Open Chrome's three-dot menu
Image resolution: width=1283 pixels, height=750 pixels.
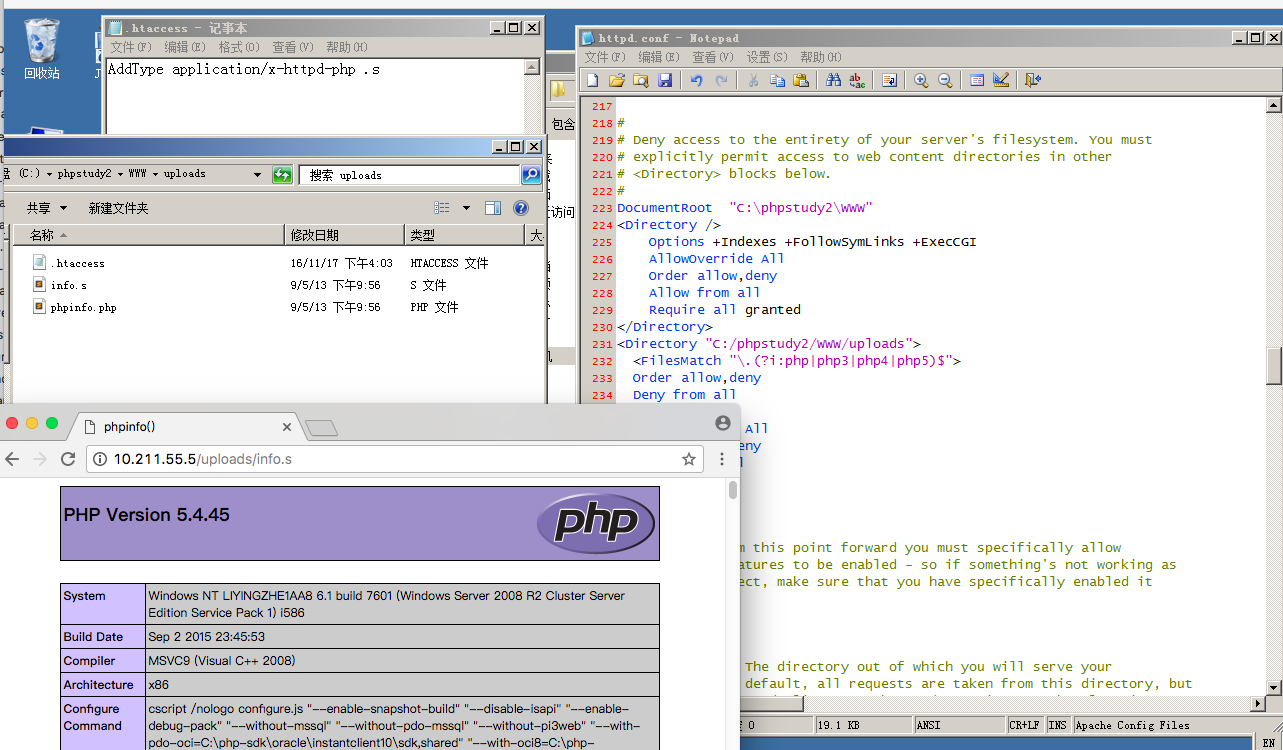pos(722,459)
